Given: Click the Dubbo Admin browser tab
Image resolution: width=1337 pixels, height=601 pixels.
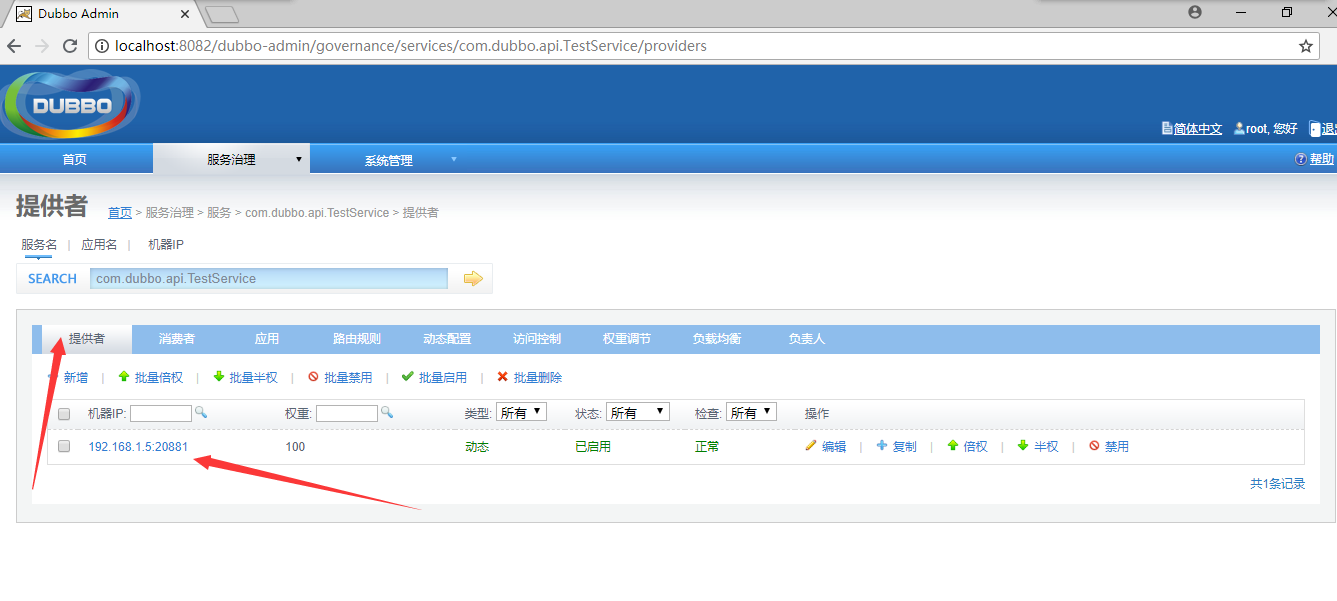Looking at the screenshot, I should point(100,13).
